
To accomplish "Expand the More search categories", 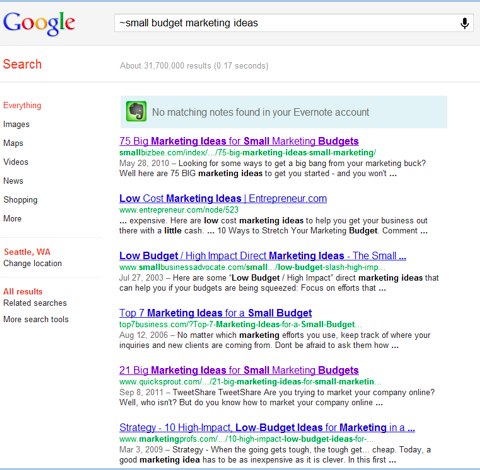I will (x=12, y=219).
